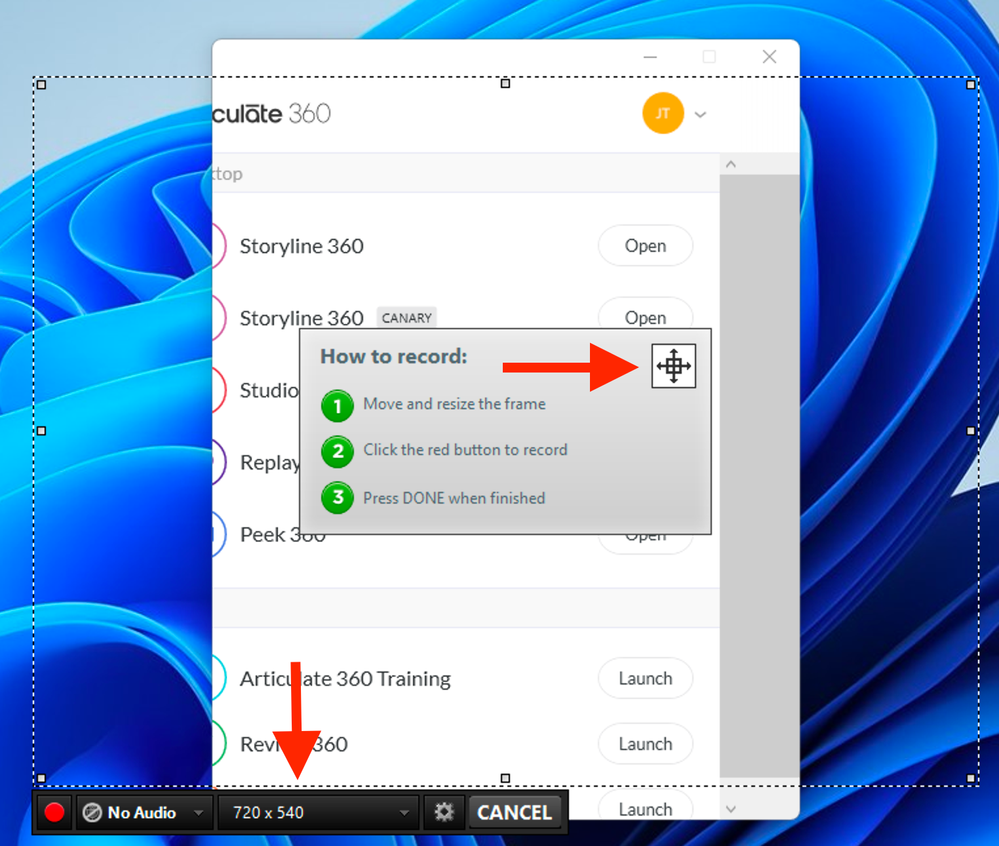
Task: Click the left-middle frame resize handle
Action: (41, 431)
